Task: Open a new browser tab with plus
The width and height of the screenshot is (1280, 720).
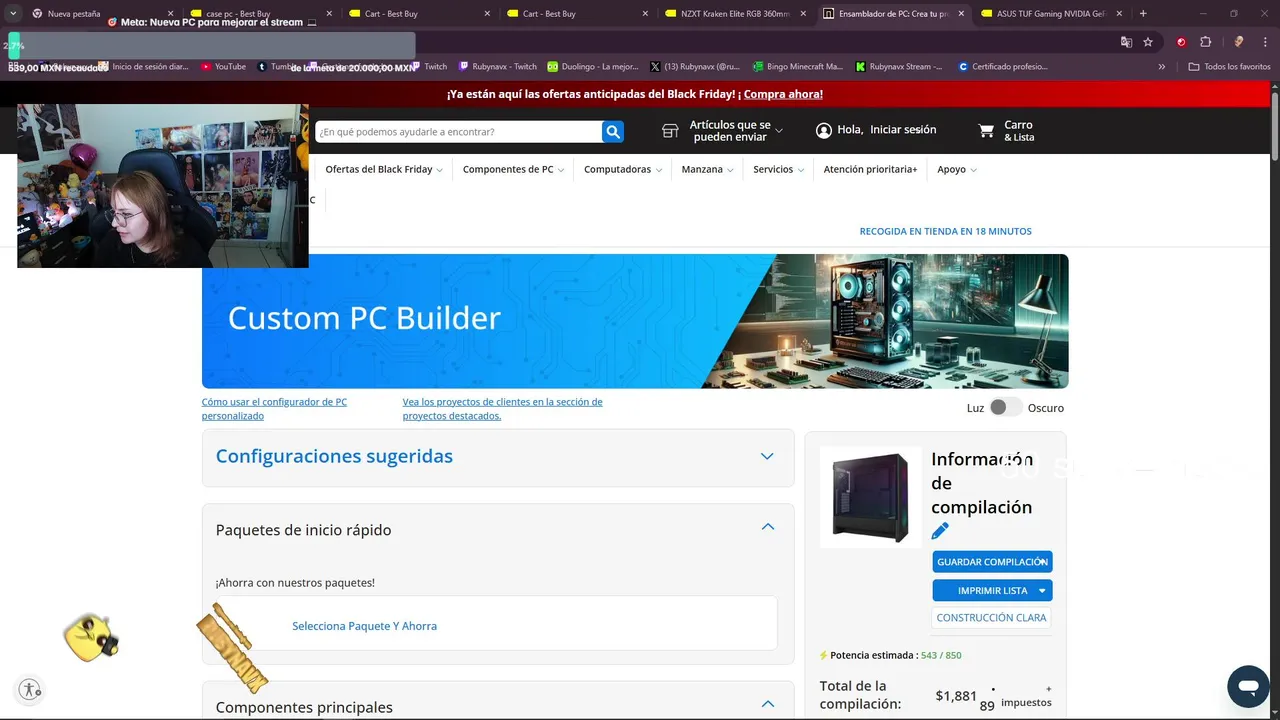Action: click(1143, 14)
